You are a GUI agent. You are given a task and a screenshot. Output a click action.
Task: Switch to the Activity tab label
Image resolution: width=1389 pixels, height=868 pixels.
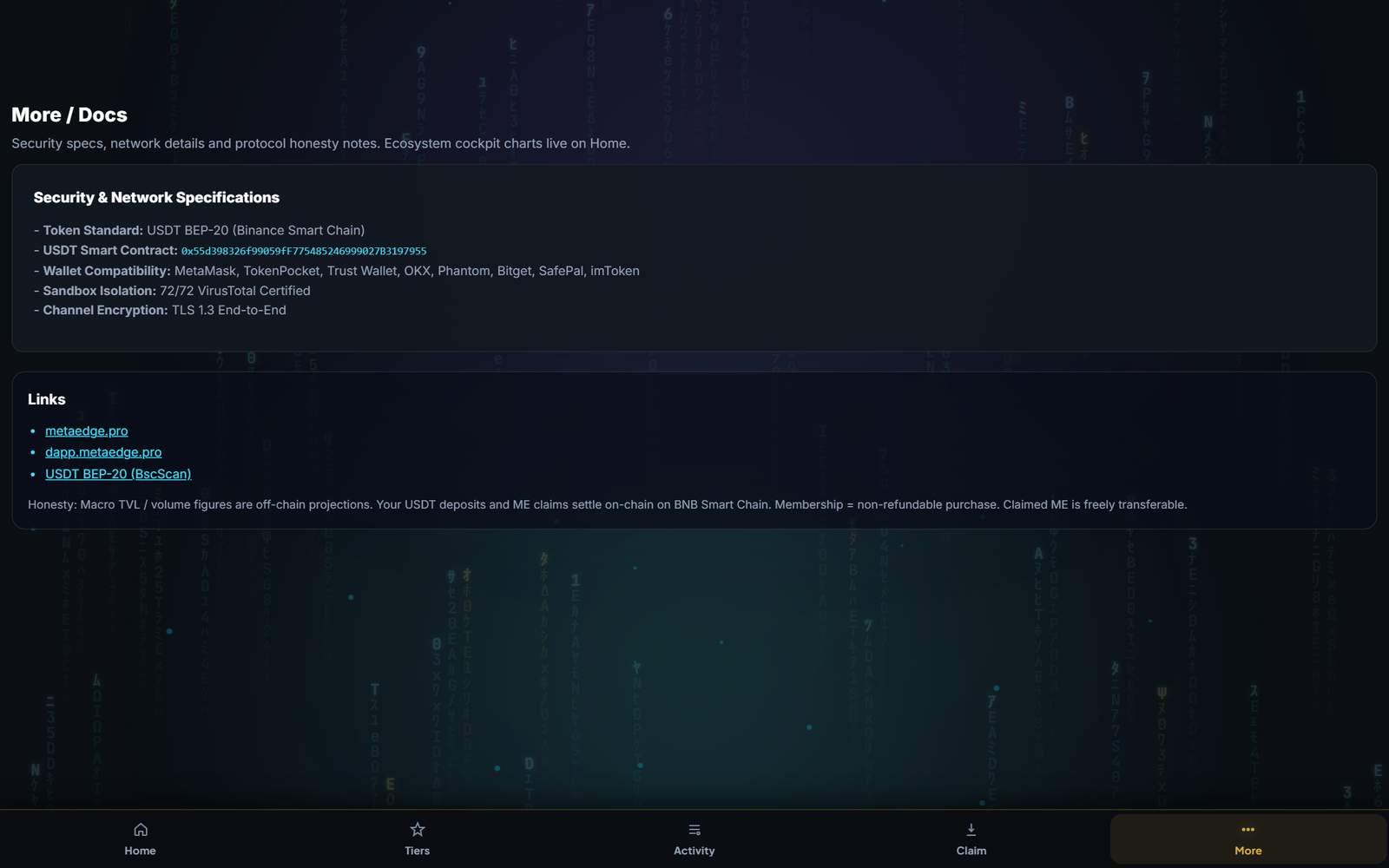(x=694, y=851)
